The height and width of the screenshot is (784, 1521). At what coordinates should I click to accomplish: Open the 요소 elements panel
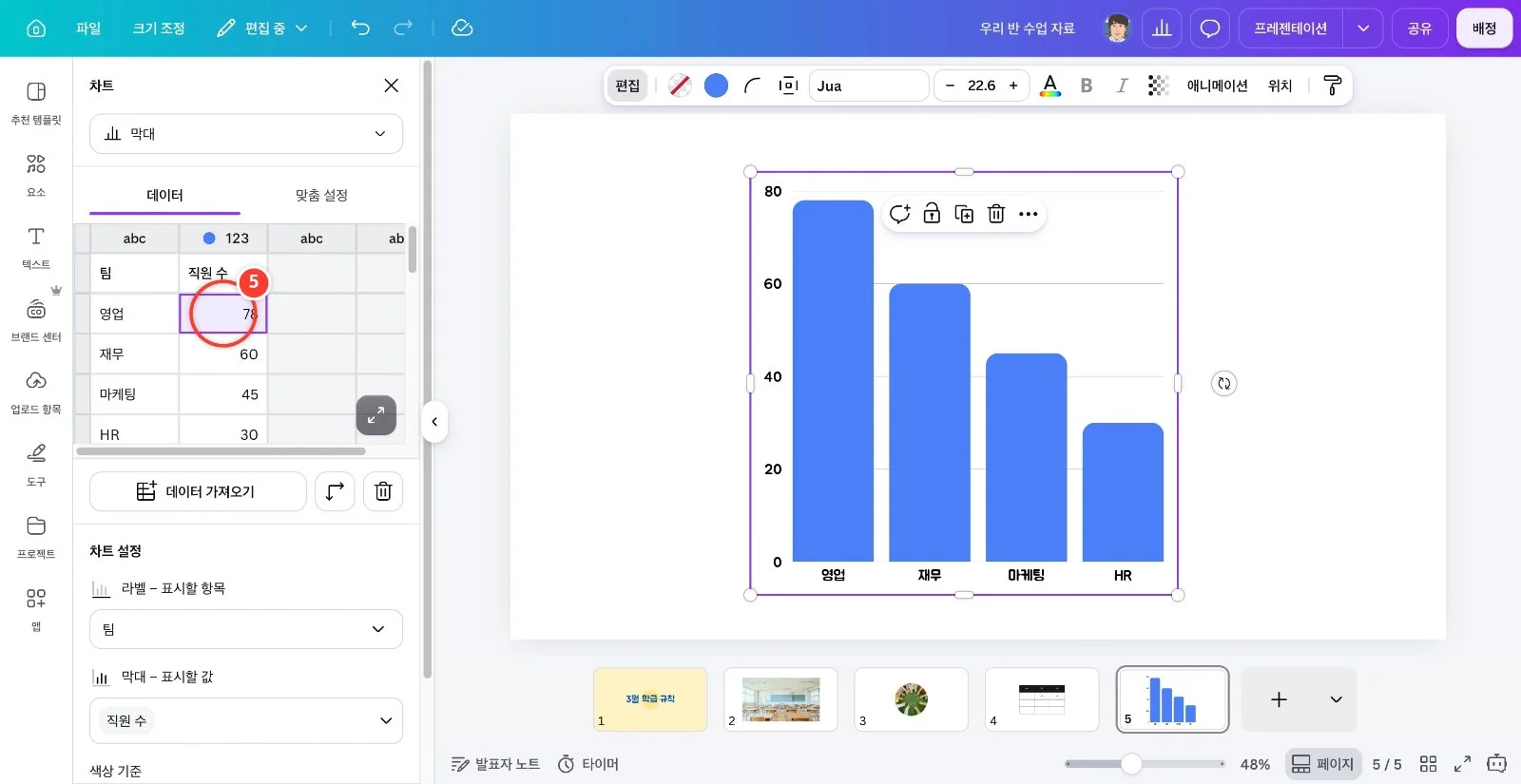point(36,175)
